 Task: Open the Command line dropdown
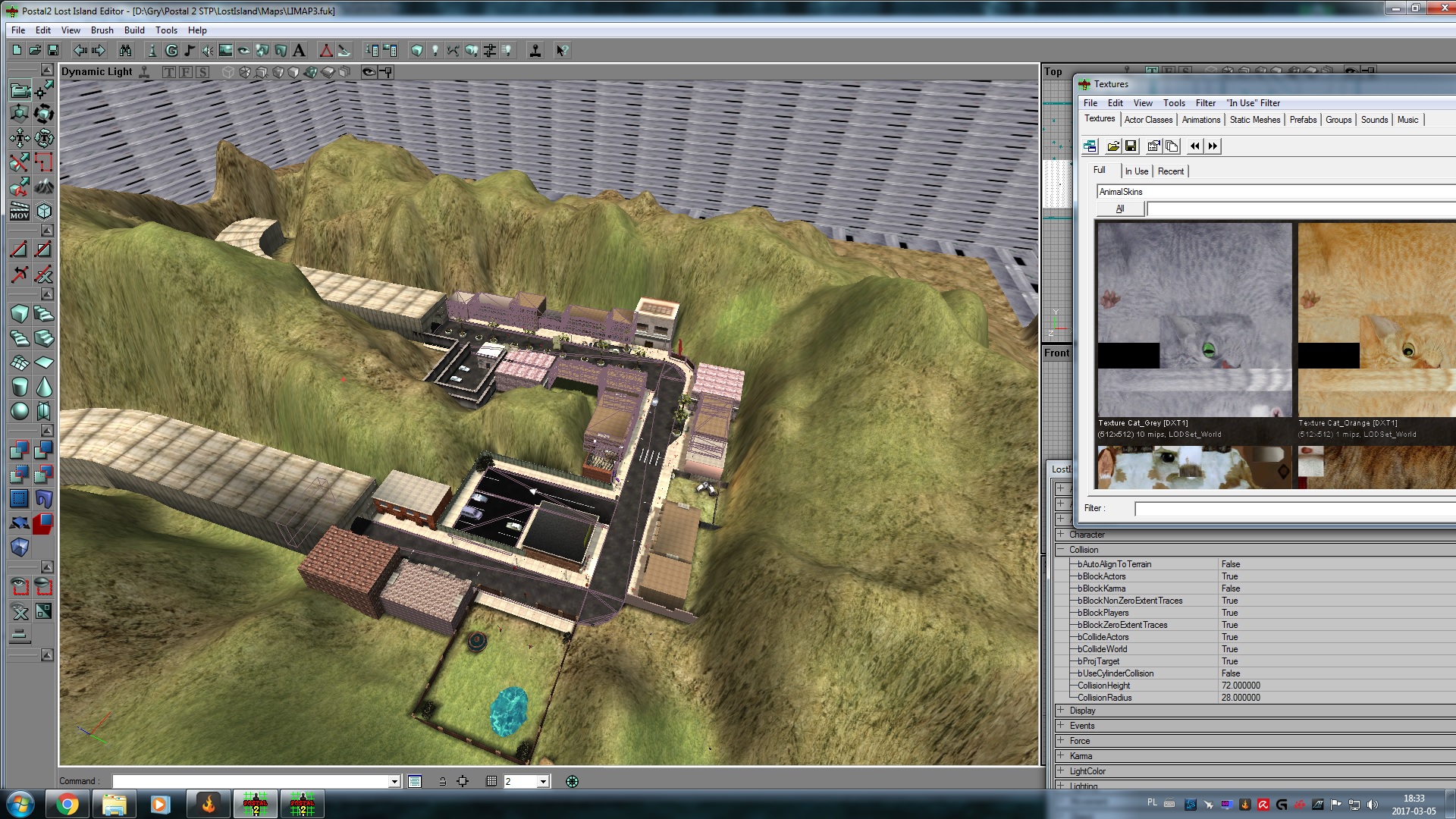[x=394, y=782]
